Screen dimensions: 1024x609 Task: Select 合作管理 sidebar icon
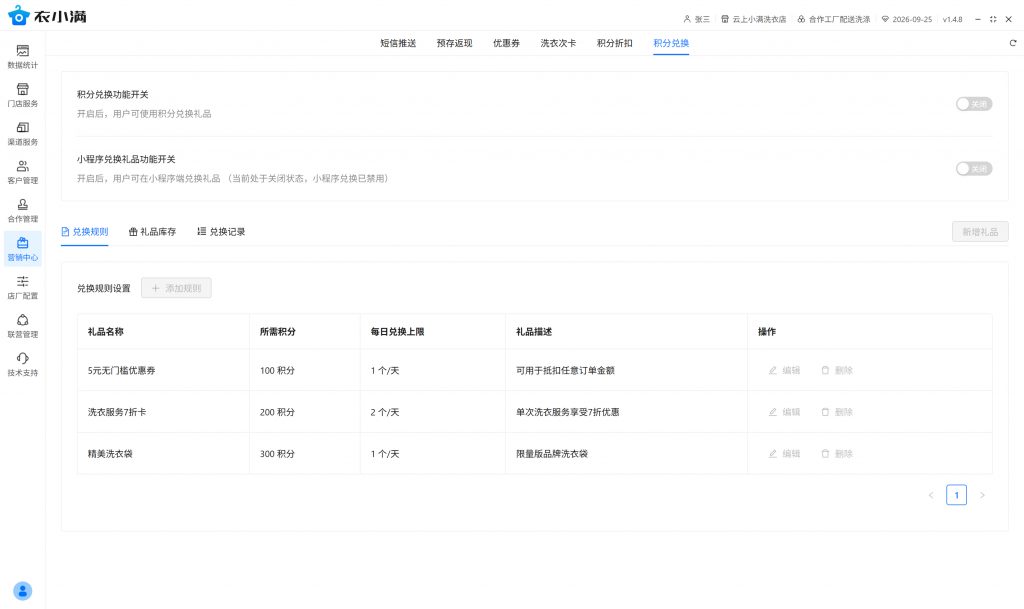click(22, 210)
